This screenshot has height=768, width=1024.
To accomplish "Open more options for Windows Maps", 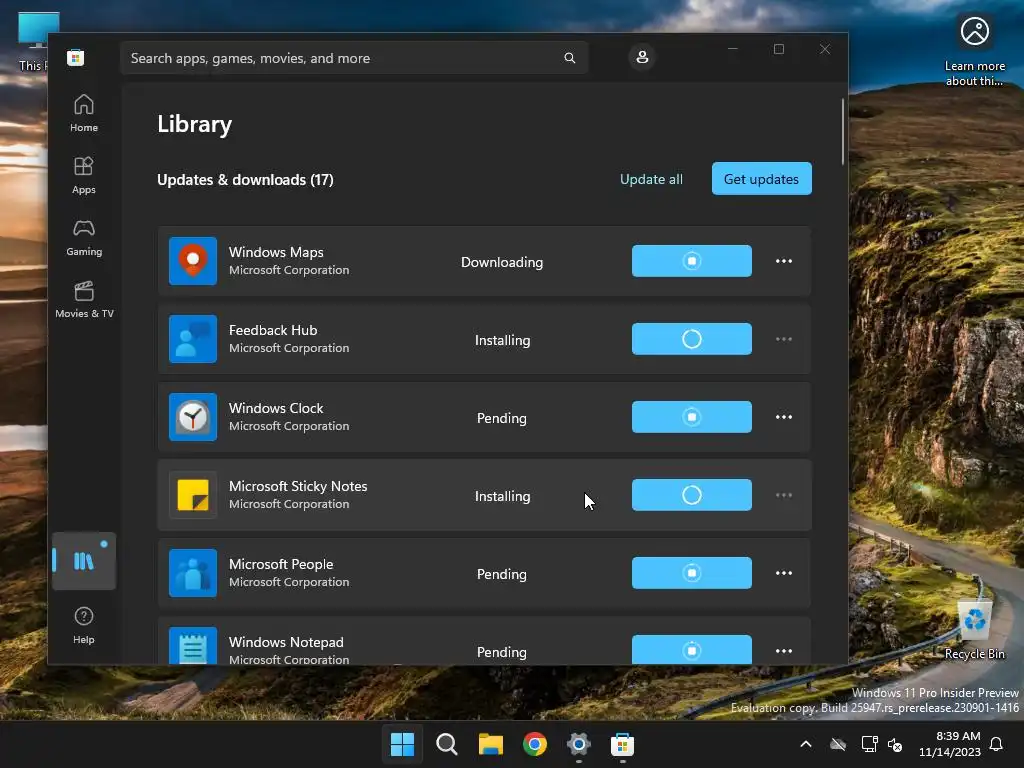I will click(x=784, y=261).
